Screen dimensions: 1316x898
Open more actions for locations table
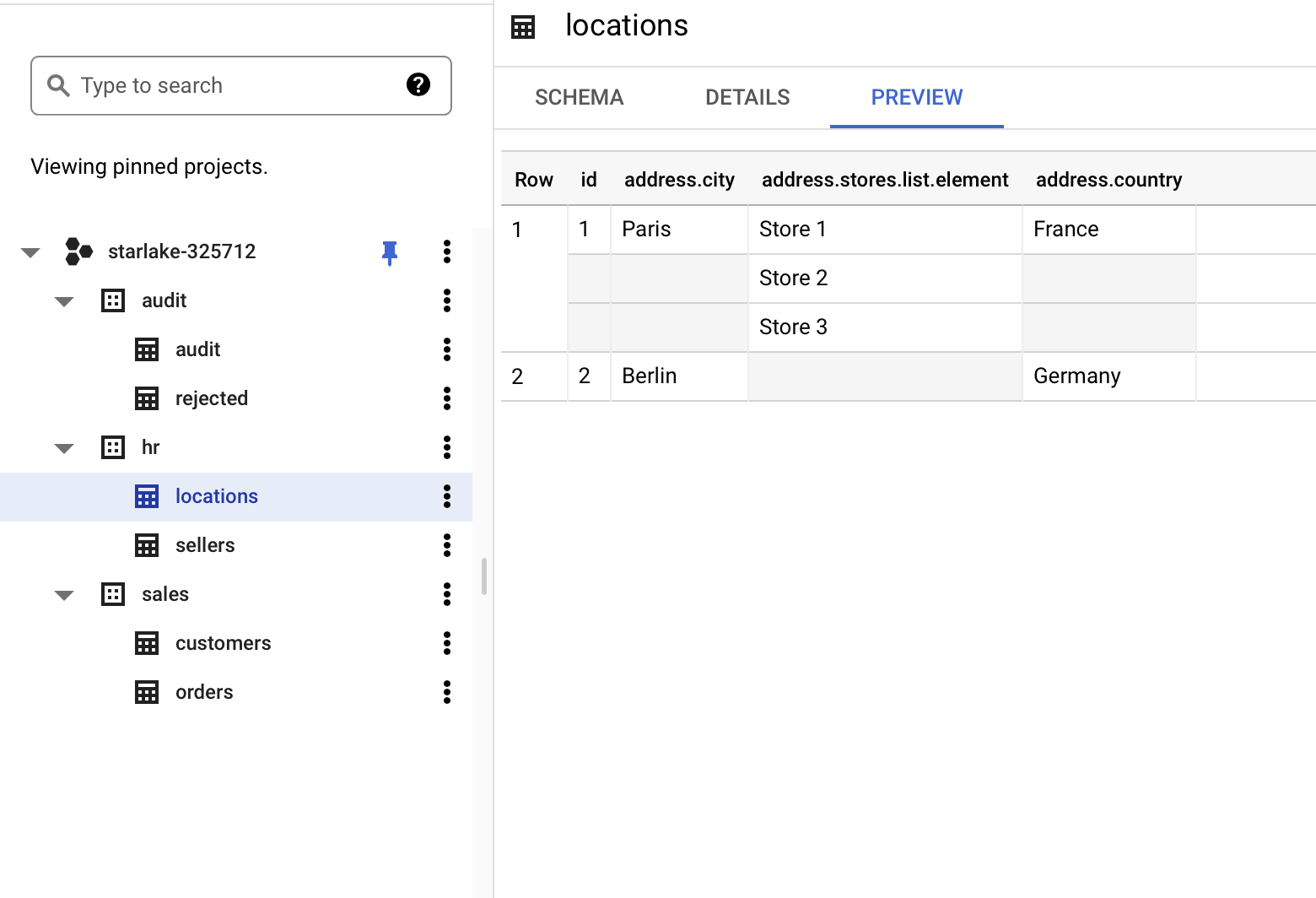(447, 496)
